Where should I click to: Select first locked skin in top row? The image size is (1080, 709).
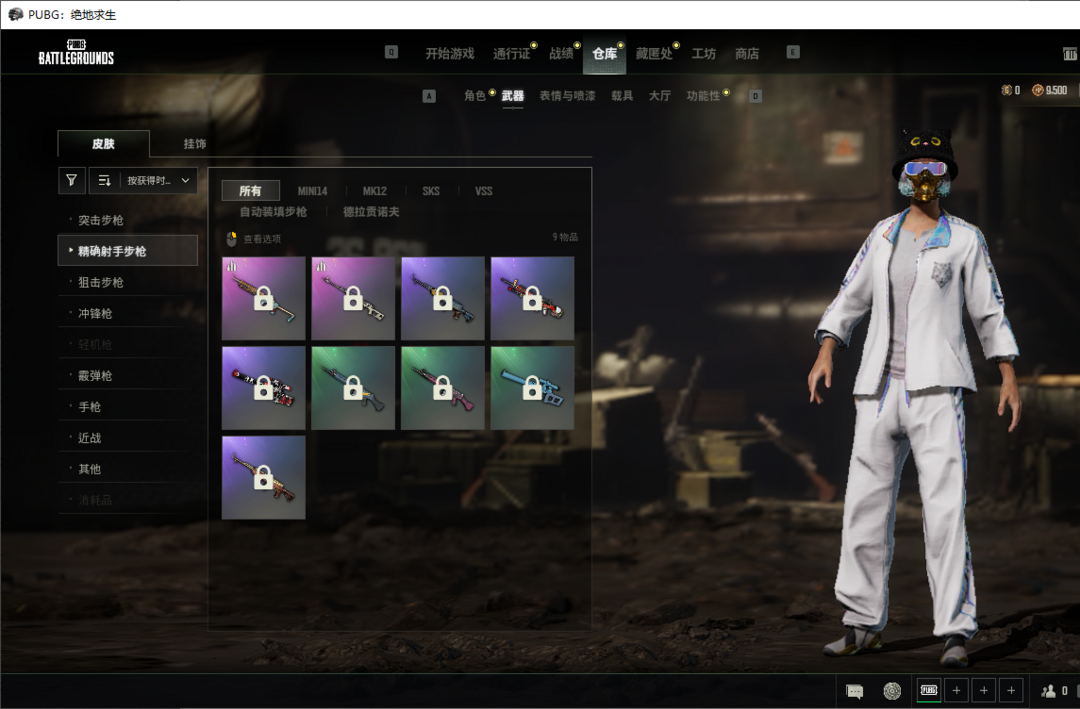pos(264,298)
